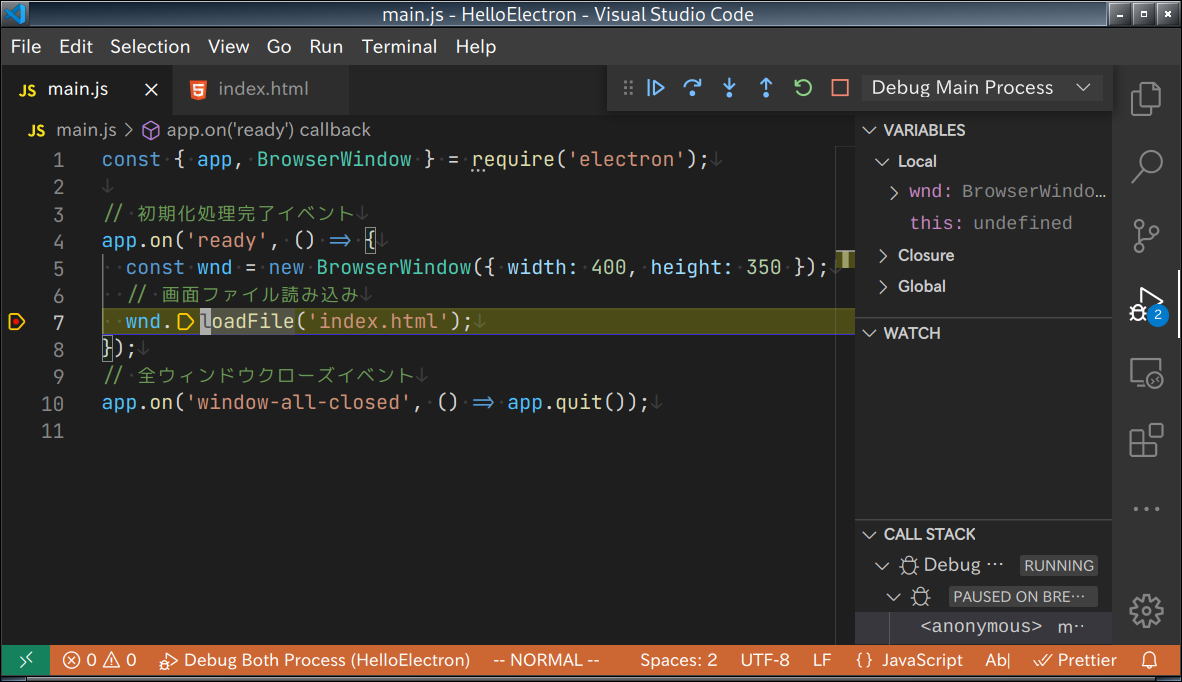The height and width of the screenshot is (682, 1182).
Task: Open the Remote Explorer view
Action: pyautogui.click(x=1146, y=373)
